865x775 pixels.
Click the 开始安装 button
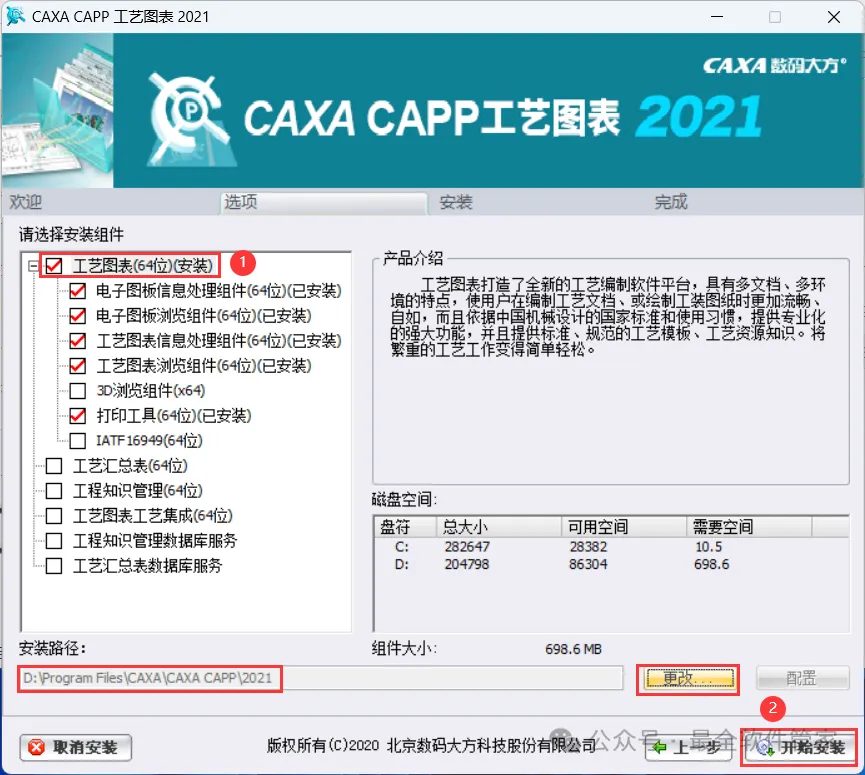[x=801, y=748]
